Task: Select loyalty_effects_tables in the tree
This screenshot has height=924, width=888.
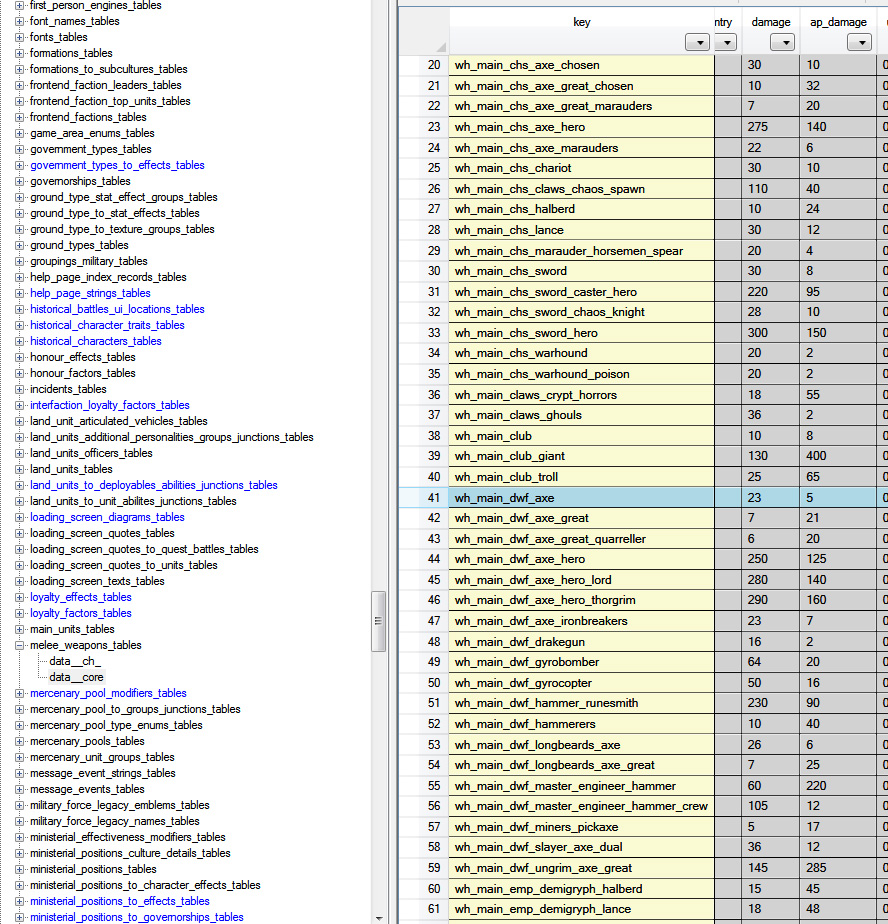Action: click(81, 597)
